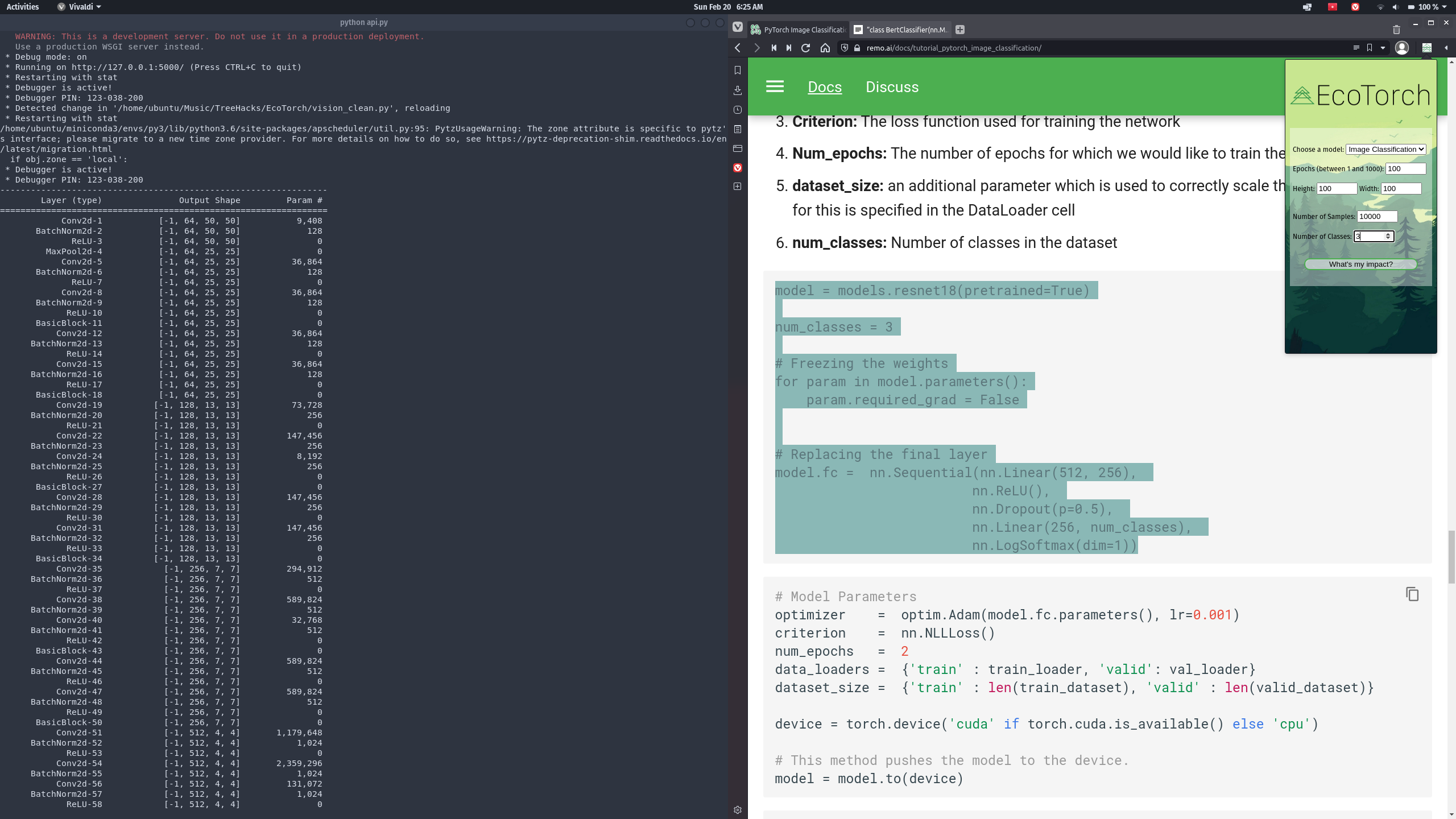Open the EcoTorch extension icon
Viewport: 1456px width, 819px height.
tap(1426, 48)
